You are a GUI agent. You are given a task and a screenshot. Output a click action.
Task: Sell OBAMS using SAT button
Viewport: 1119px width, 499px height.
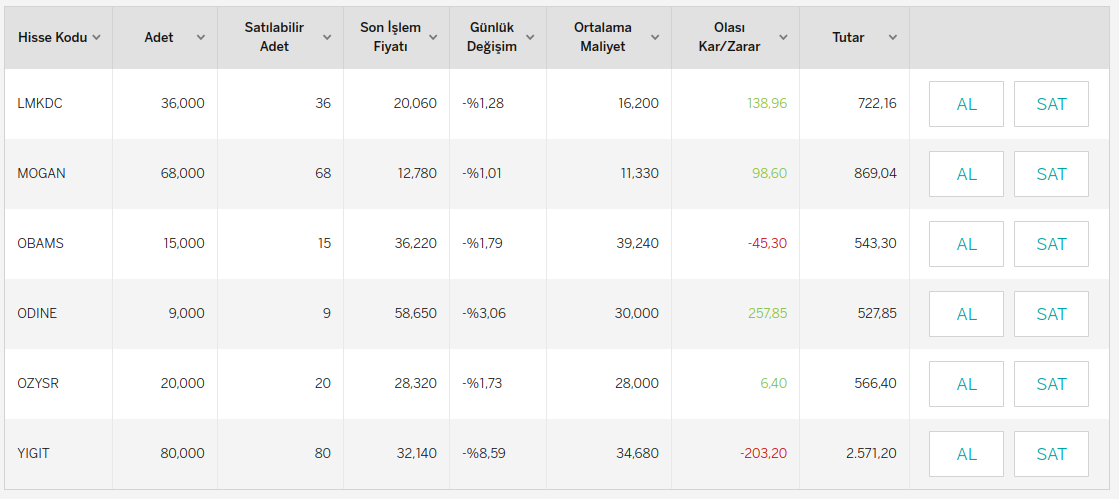click(x=1051, y=244)
